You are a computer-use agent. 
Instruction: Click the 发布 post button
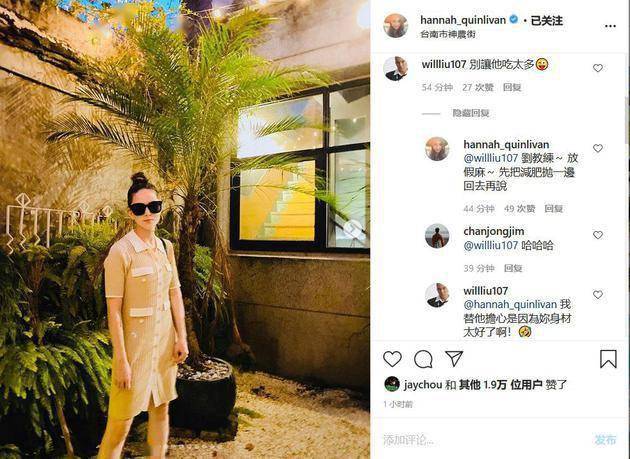(x=605, y=440)
